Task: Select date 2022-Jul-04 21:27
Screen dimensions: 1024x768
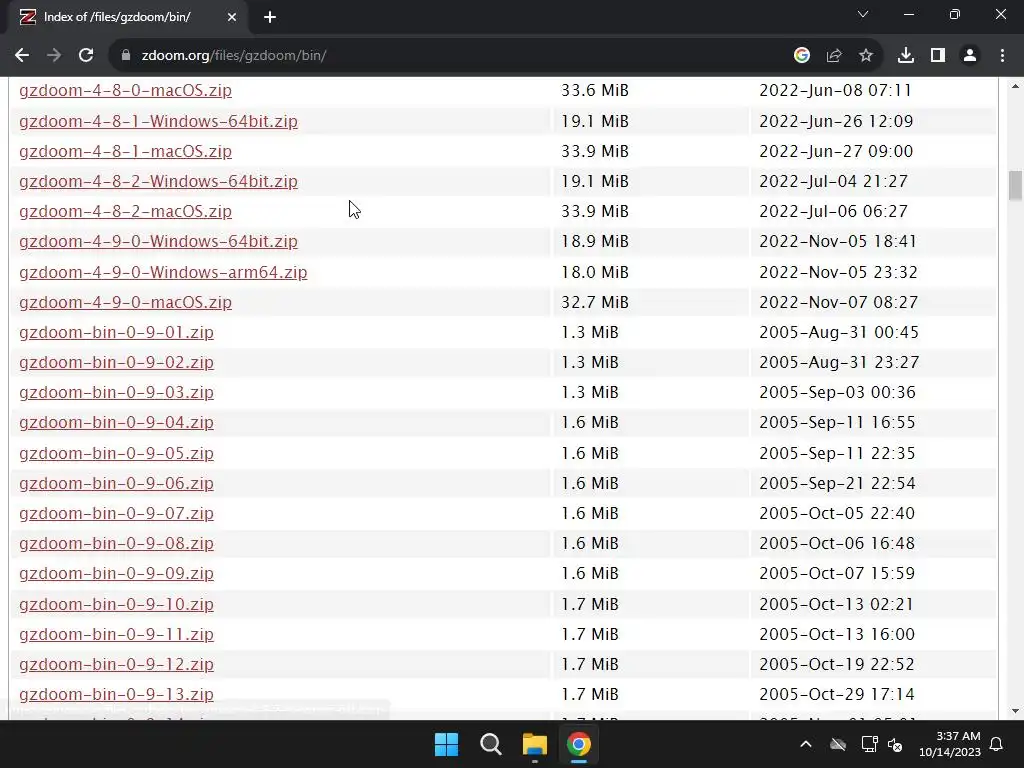Action: [833, 182]
